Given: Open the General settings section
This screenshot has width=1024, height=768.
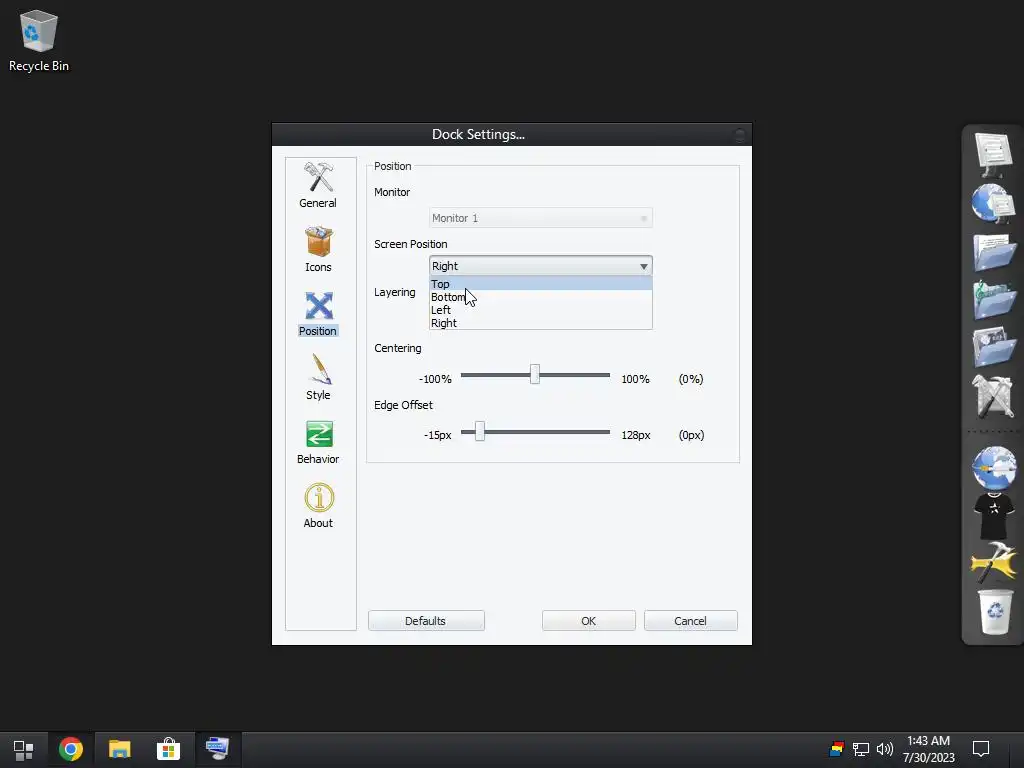Looking at the screenshot, I should tap(318, 185).
